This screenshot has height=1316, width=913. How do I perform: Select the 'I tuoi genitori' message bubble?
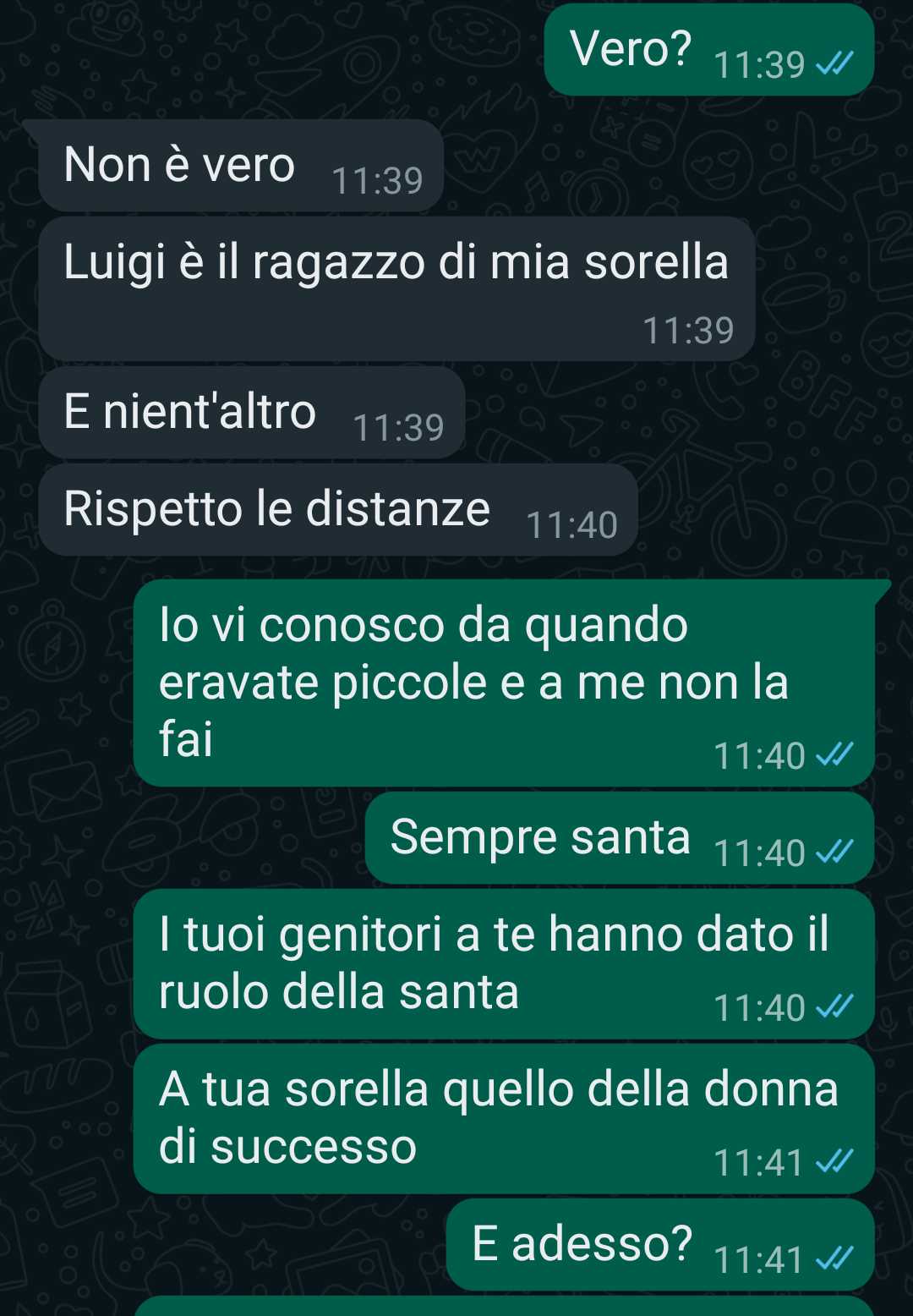tap(504, 964)
